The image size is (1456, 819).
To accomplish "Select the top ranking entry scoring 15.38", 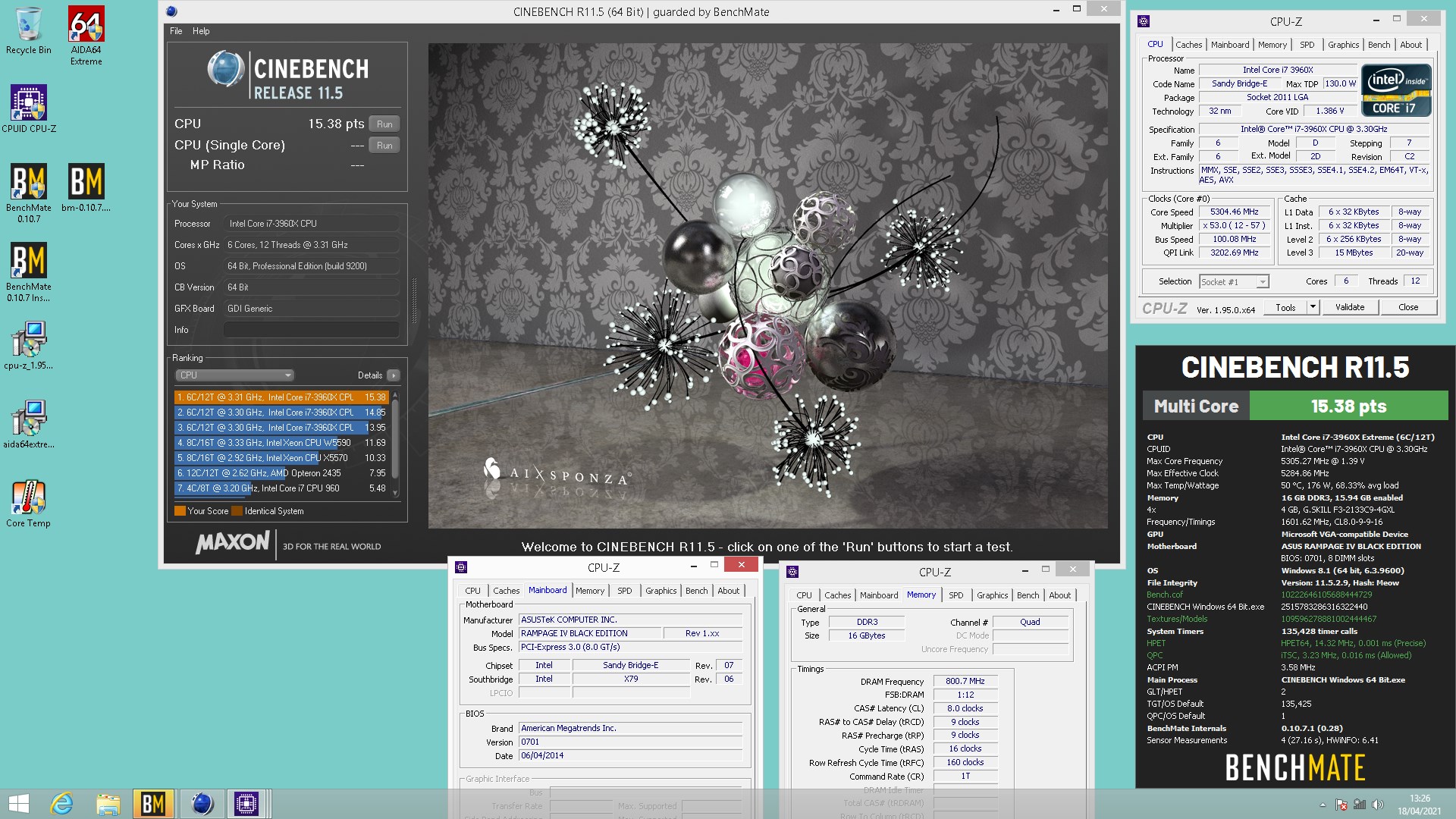I will (281, 397).
